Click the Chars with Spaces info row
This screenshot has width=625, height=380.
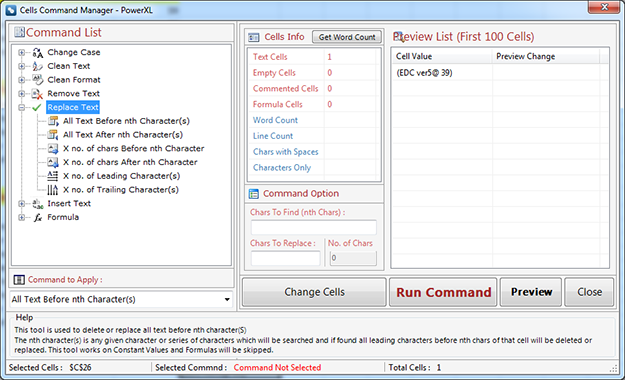click(x=314, y=152)
